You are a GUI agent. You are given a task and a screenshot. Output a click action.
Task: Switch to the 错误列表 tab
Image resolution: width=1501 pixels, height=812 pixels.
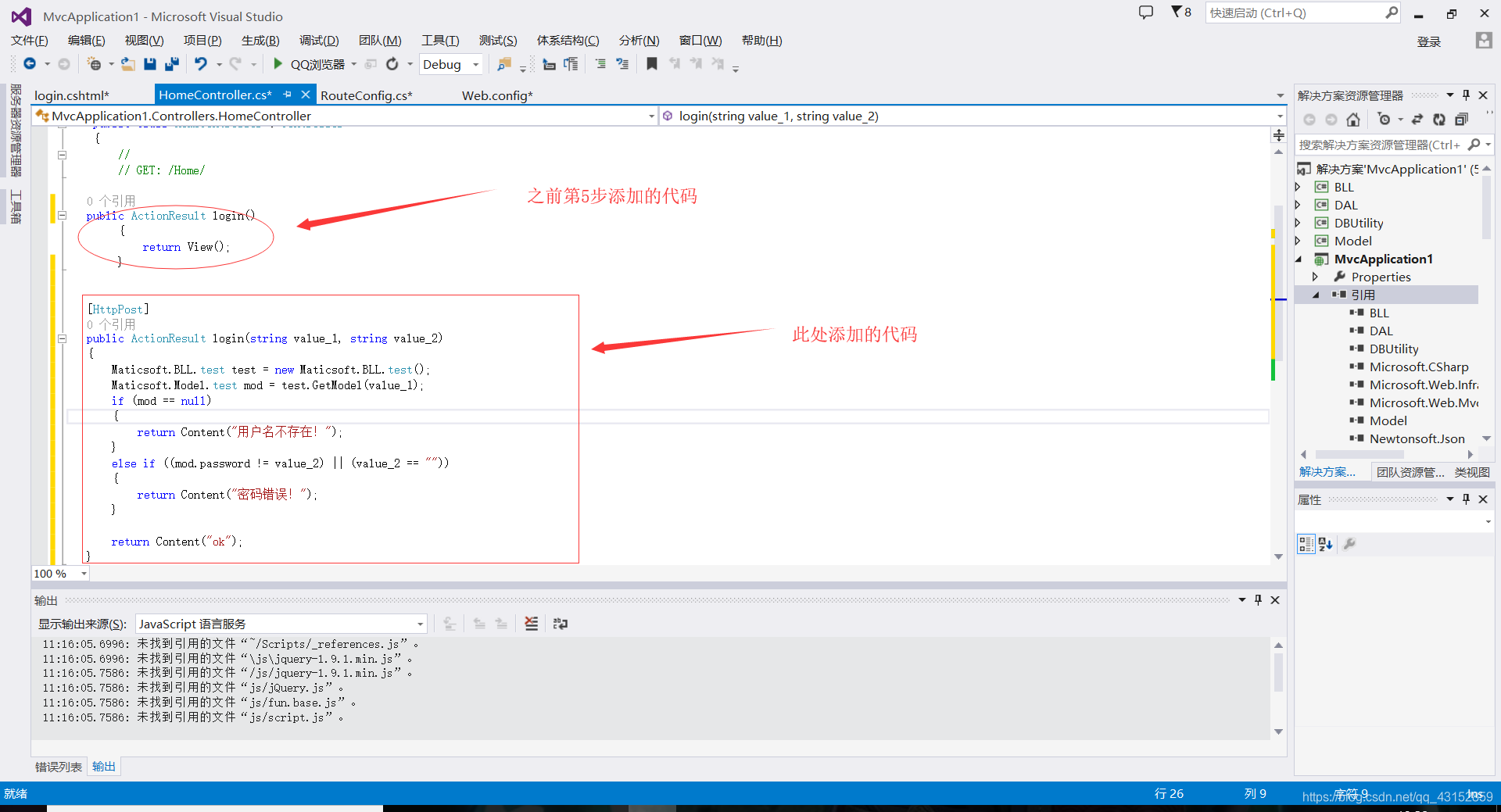click(59, 767)
